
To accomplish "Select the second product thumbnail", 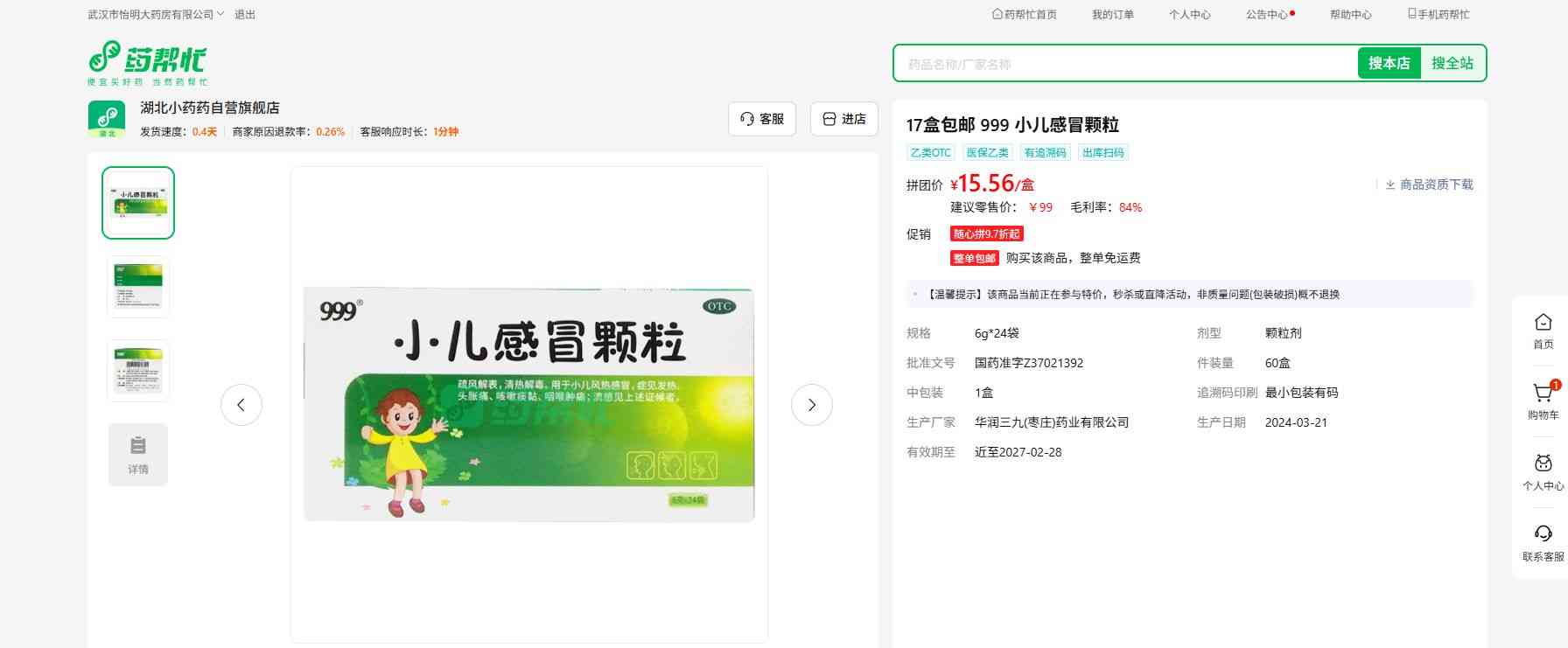I will 138,287.
